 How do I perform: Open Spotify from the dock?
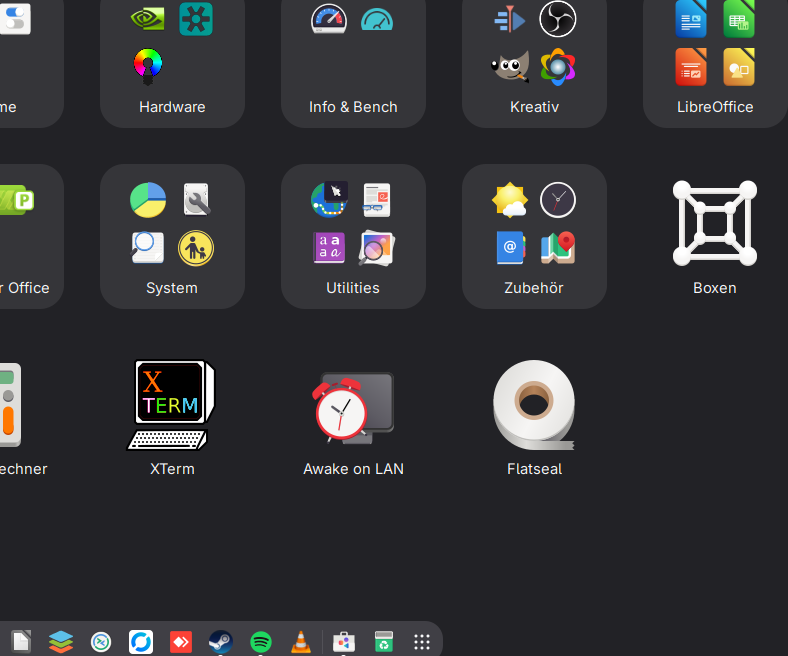261,642
